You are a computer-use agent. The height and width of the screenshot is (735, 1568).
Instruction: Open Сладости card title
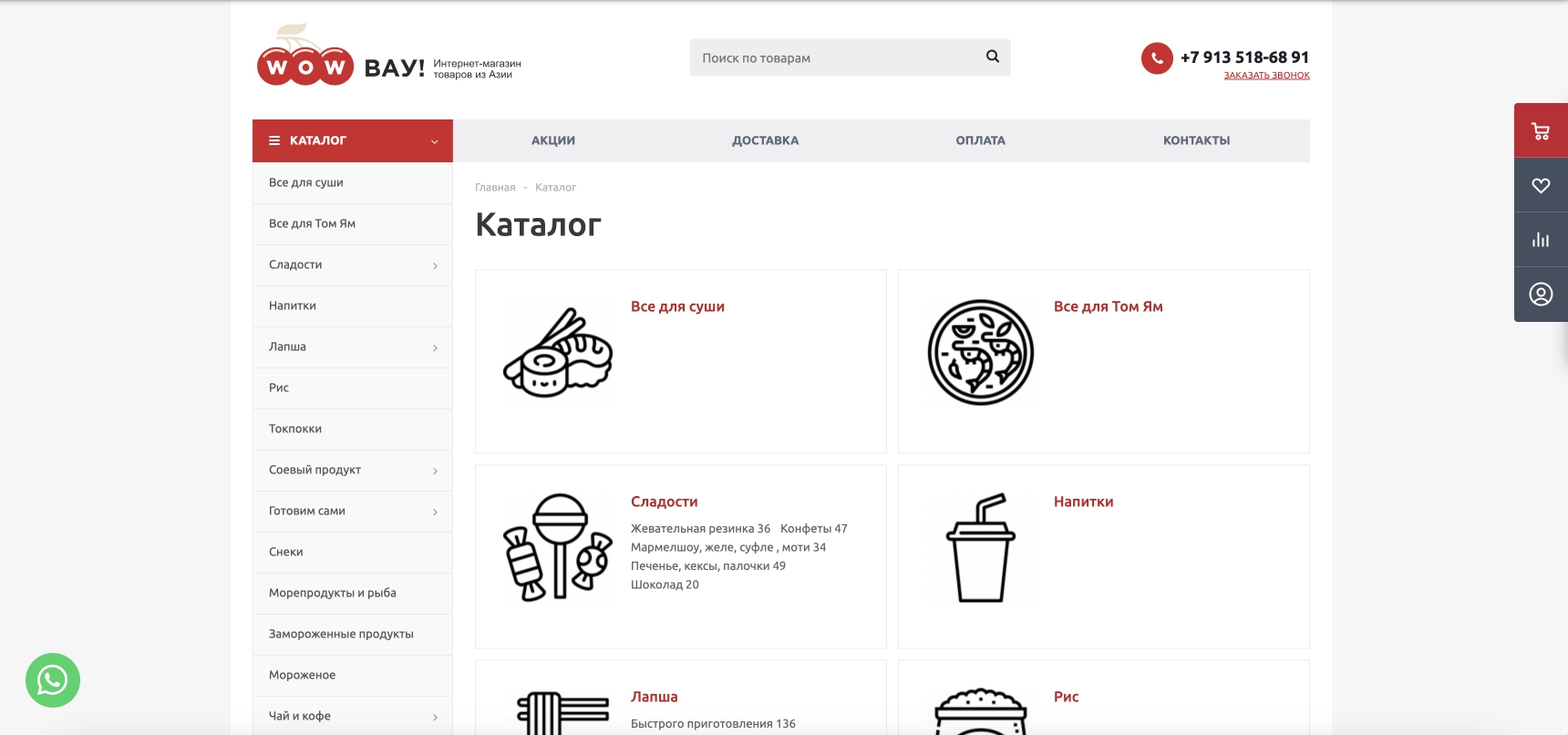(664, 502)
